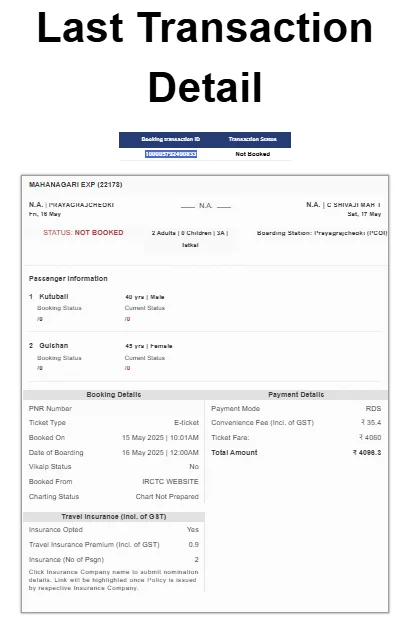403x633 pixels.
Task: Select the 'Transaction Status' column header
Action: pyautogui.click(x=252, y=139)
